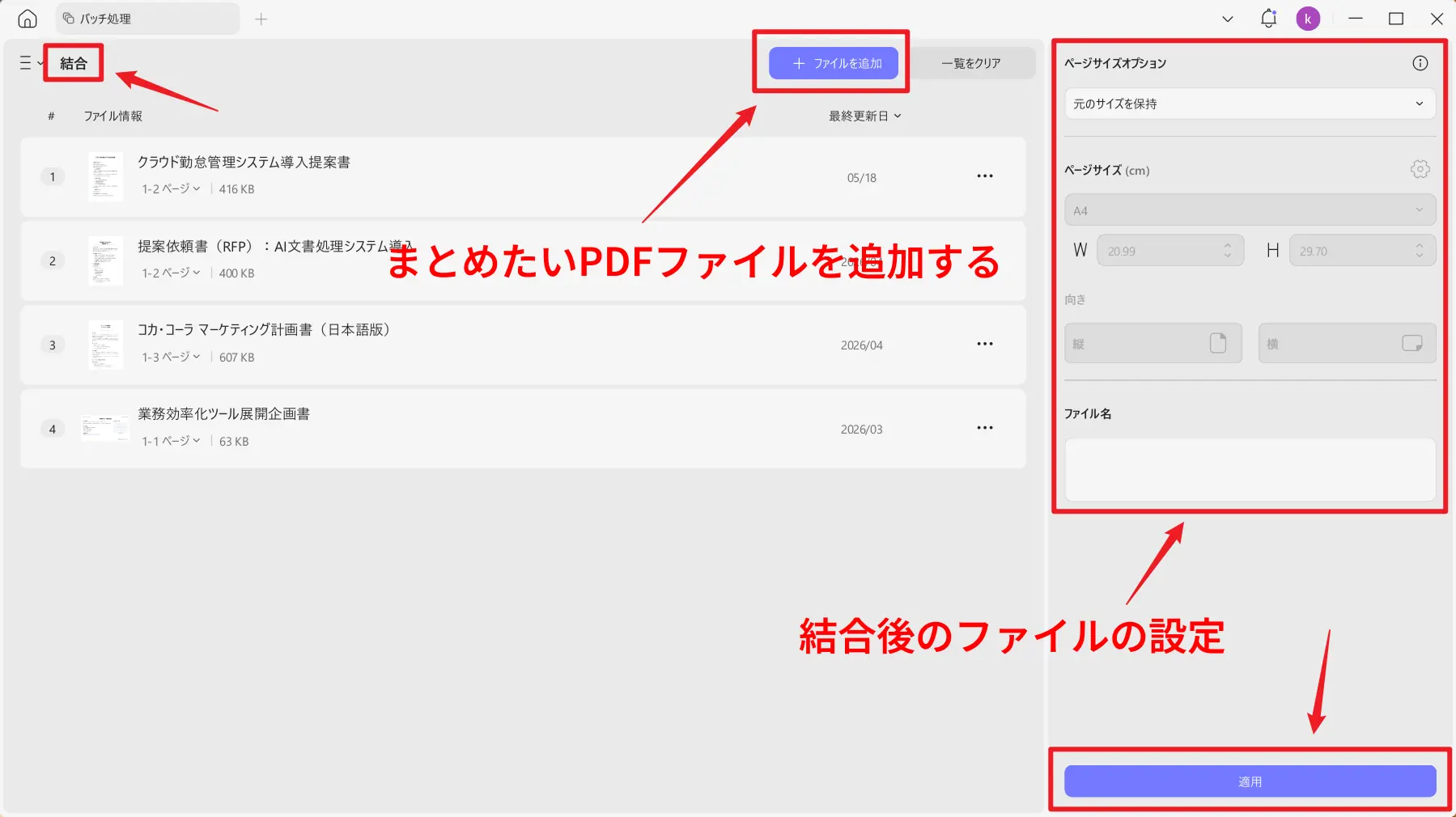
Task: Sort by 最終更新日 column
Action: pyautogui.click(x=864, y=116)
